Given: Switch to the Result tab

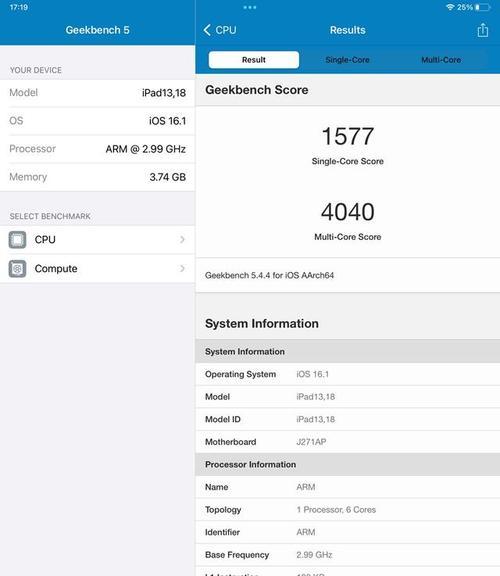Looking at the screenshot, I should (x=253, y=60).
